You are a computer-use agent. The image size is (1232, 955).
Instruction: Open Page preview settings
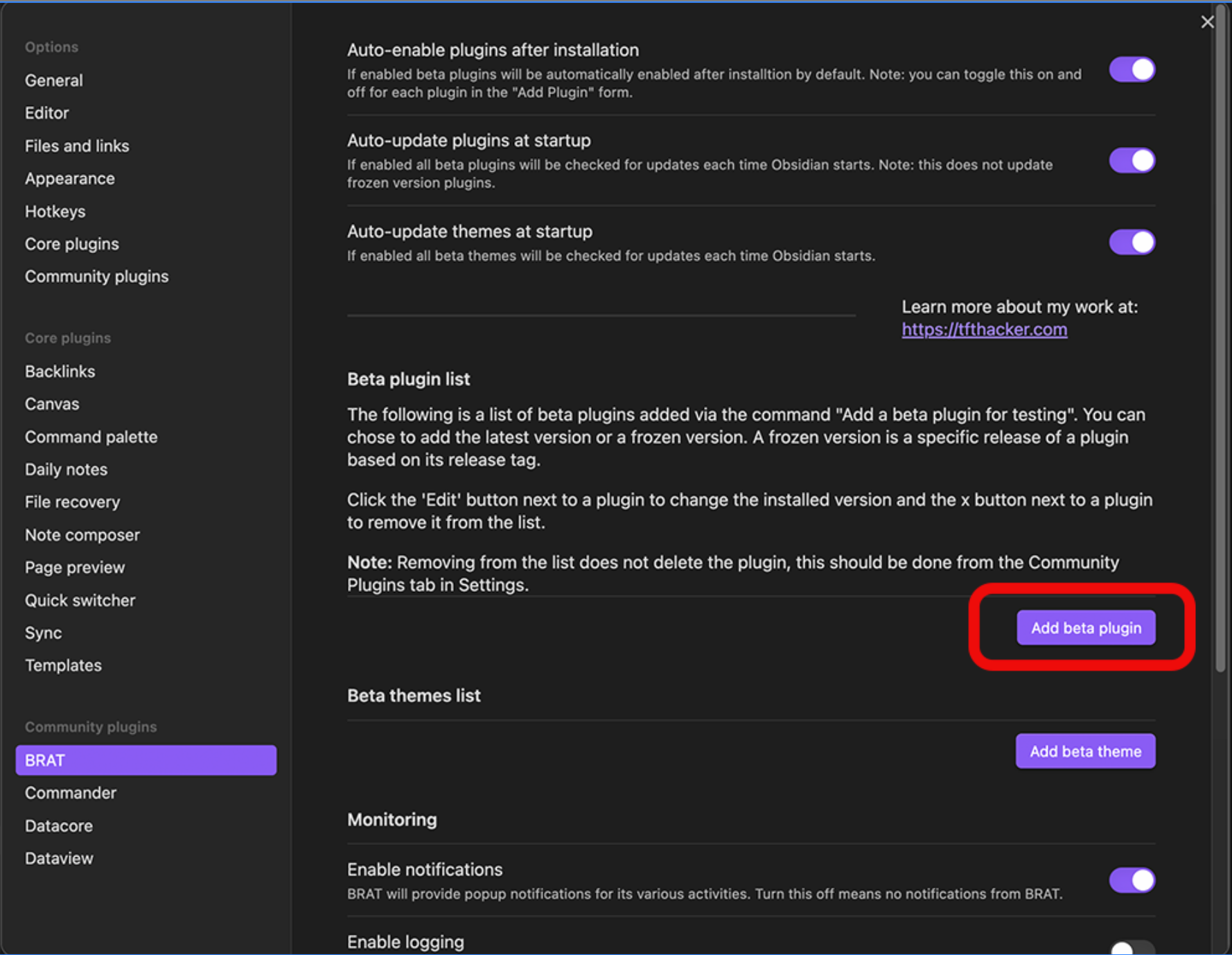[75, 568]
